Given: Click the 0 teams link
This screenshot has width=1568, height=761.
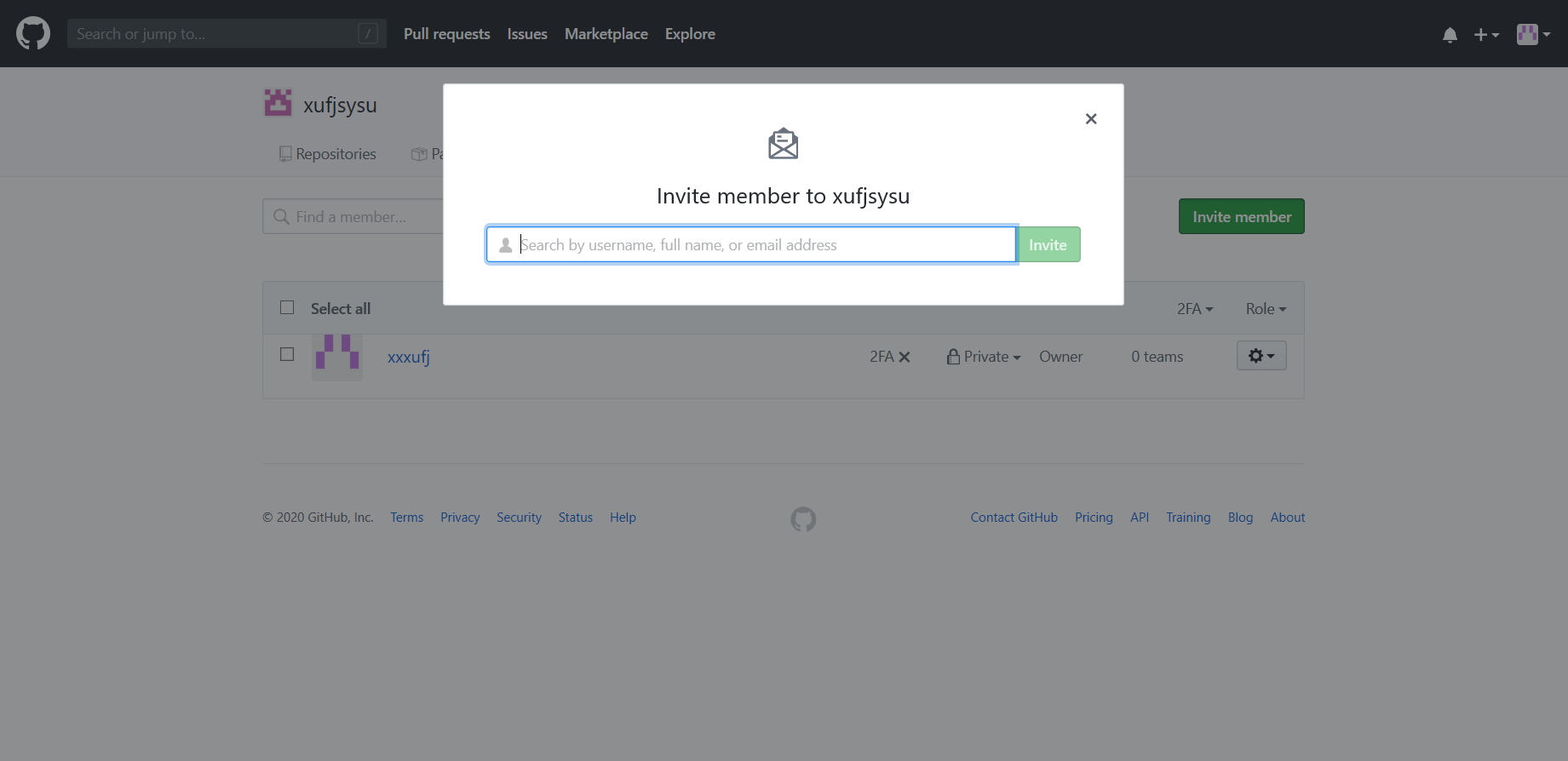Looking at the screenshot, I should pyautogui.click(x=1157, y=357).
